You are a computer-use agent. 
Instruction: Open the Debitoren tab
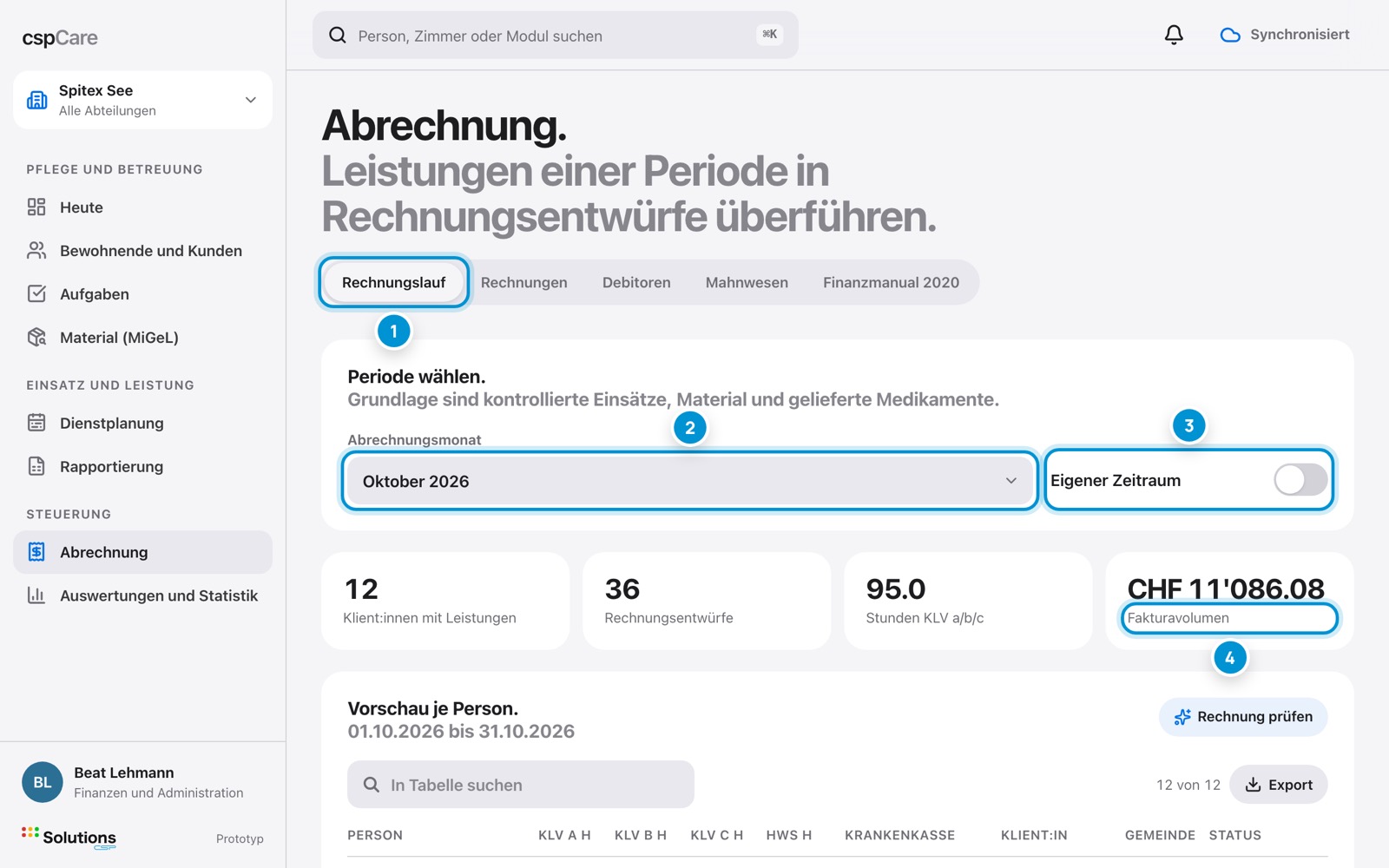[x=636, y=282]
